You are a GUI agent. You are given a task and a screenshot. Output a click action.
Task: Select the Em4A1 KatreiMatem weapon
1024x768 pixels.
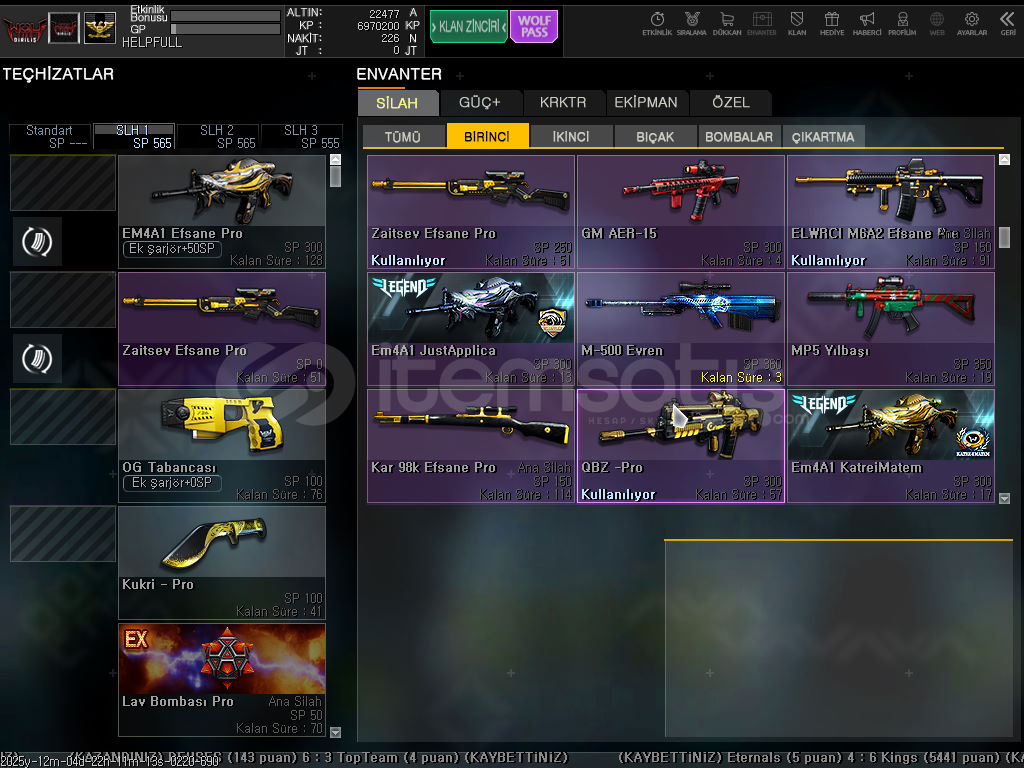tap(891, 446)
